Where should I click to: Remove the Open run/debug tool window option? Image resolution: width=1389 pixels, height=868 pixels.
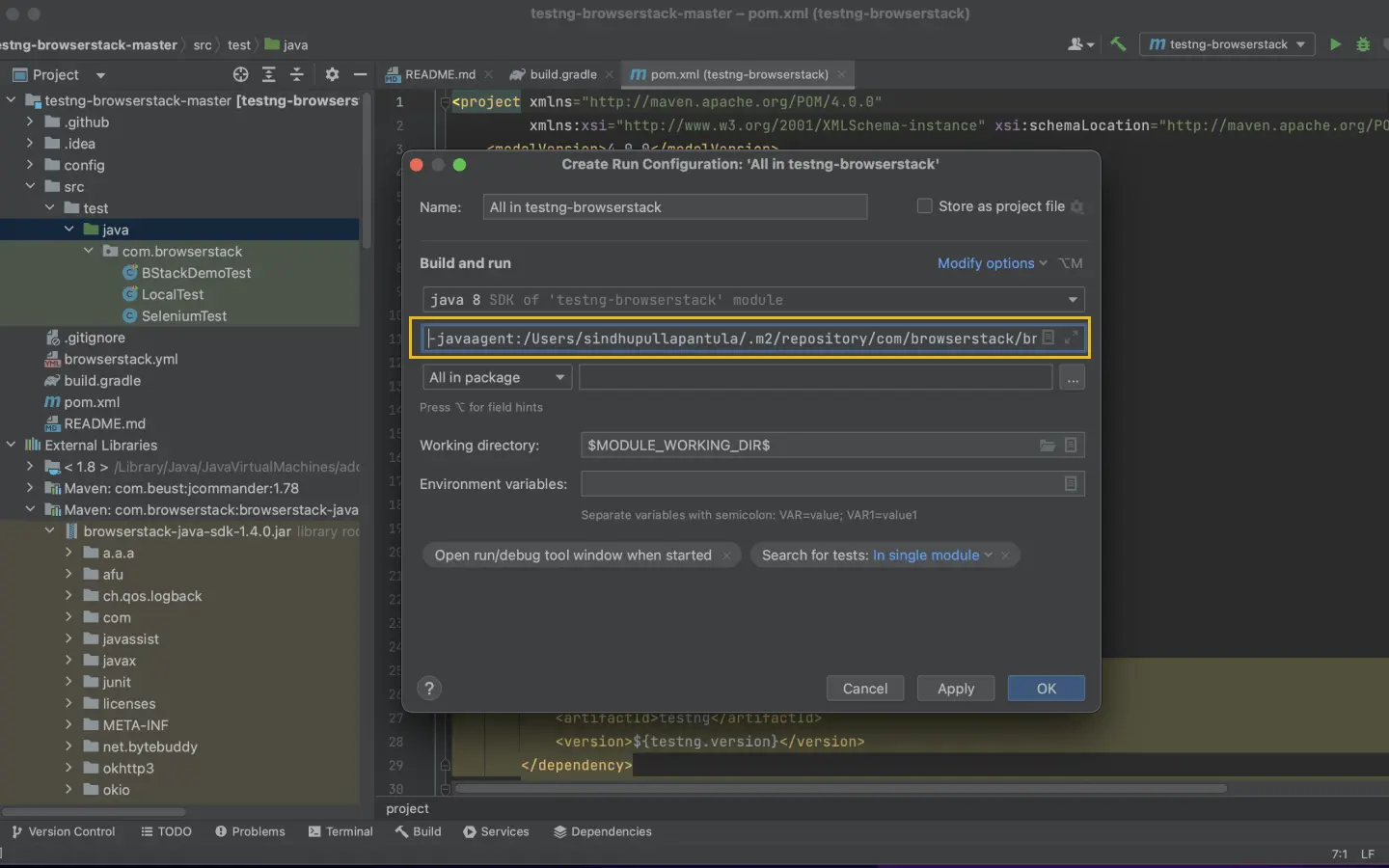(x=726, y=556)
